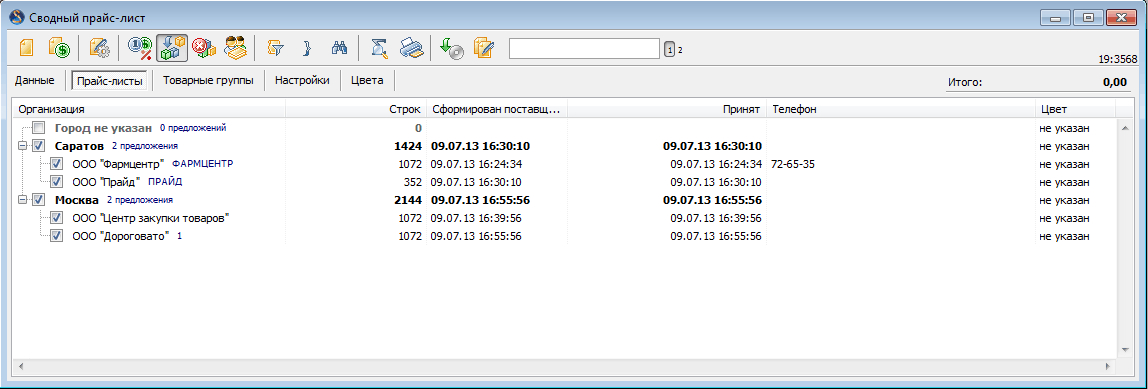1148x389 pixels.
Task: Click the Итого total value 0,00
Action: pyautogui.click(x=1114, y=82)
